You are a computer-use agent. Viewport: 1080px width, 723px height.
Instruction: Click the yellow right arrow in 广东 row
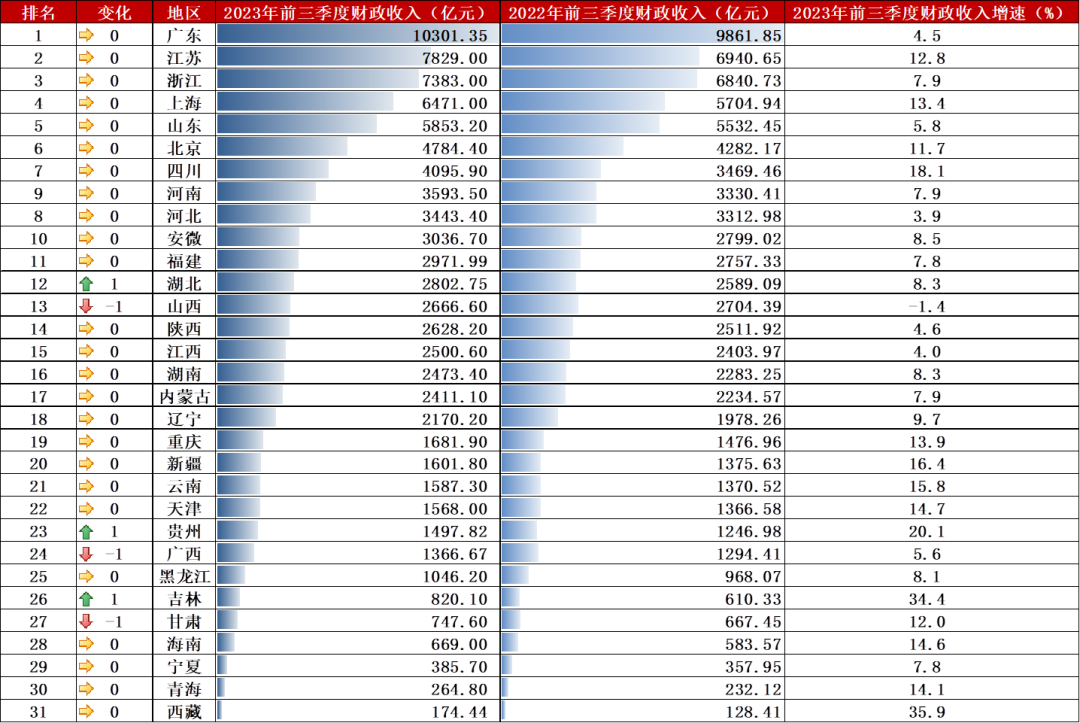coord(86,35)
